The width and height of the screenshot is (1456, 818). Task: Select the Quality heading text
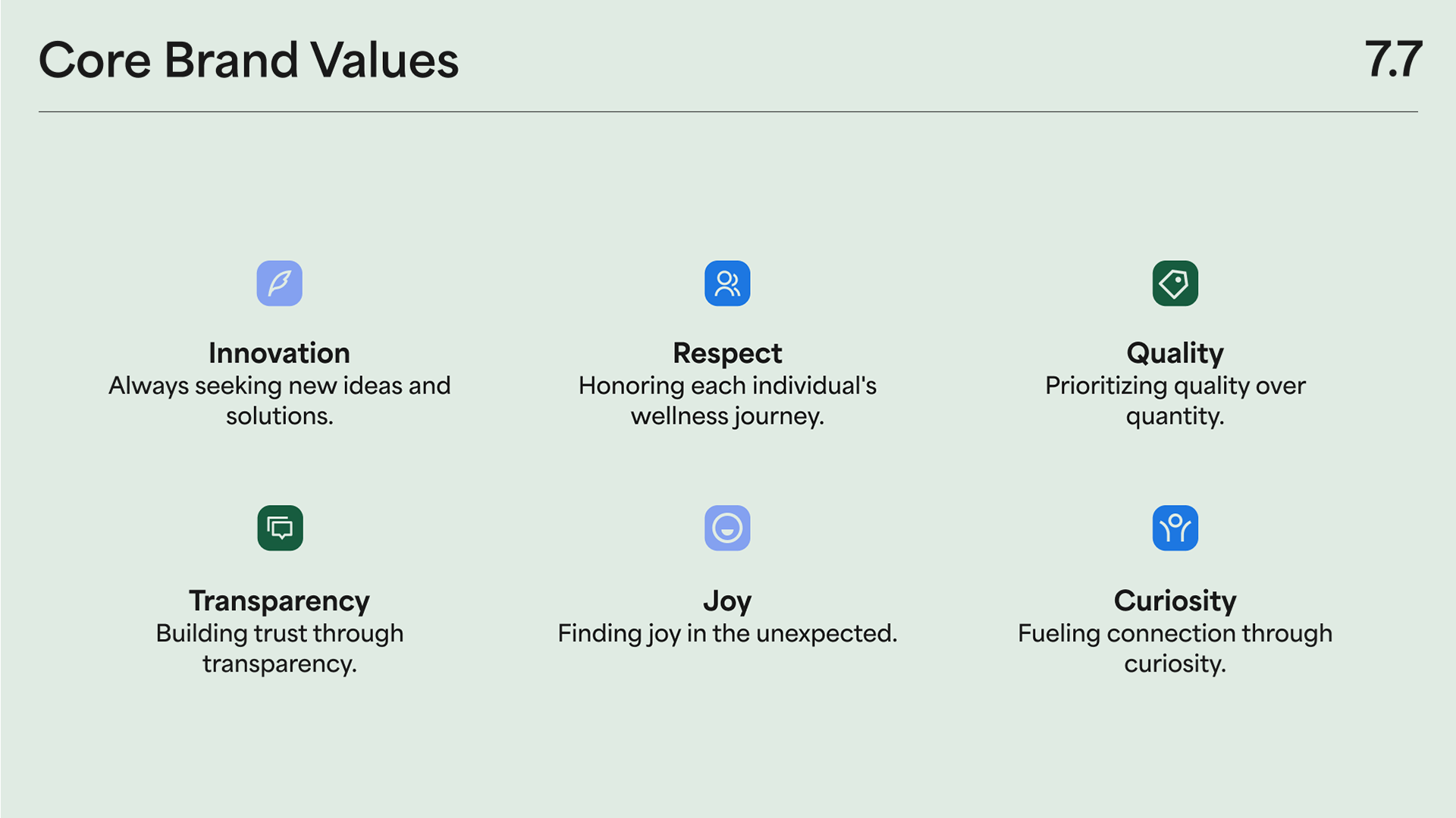[x=1175, y=354]
